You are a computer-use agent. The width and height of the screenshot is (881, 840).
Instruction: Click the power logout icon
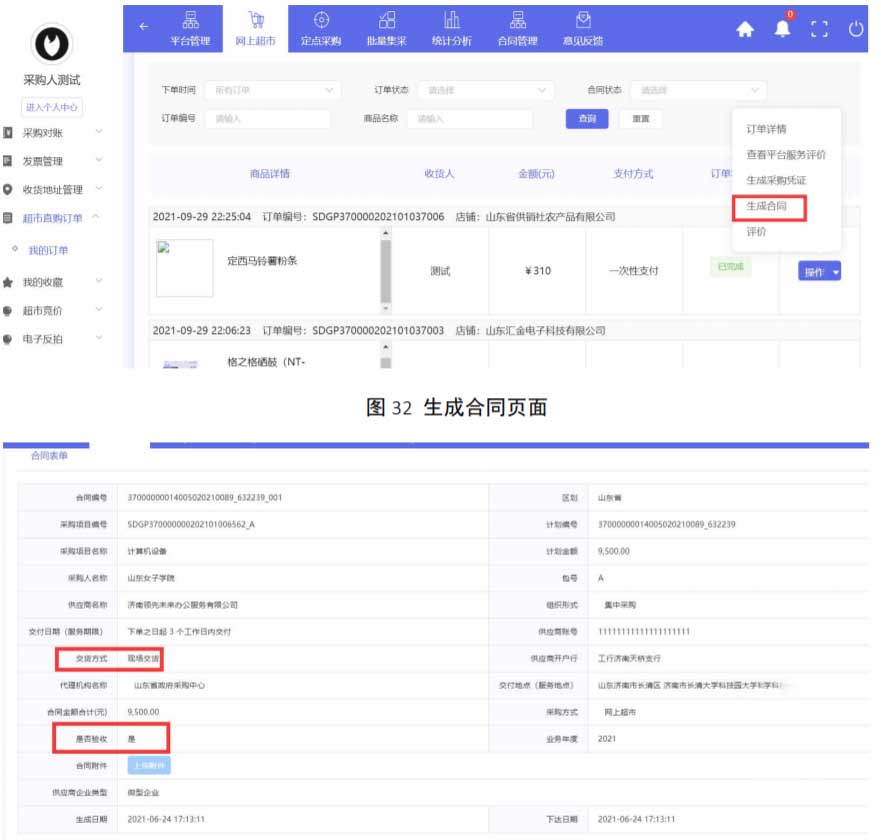(856, 29)
